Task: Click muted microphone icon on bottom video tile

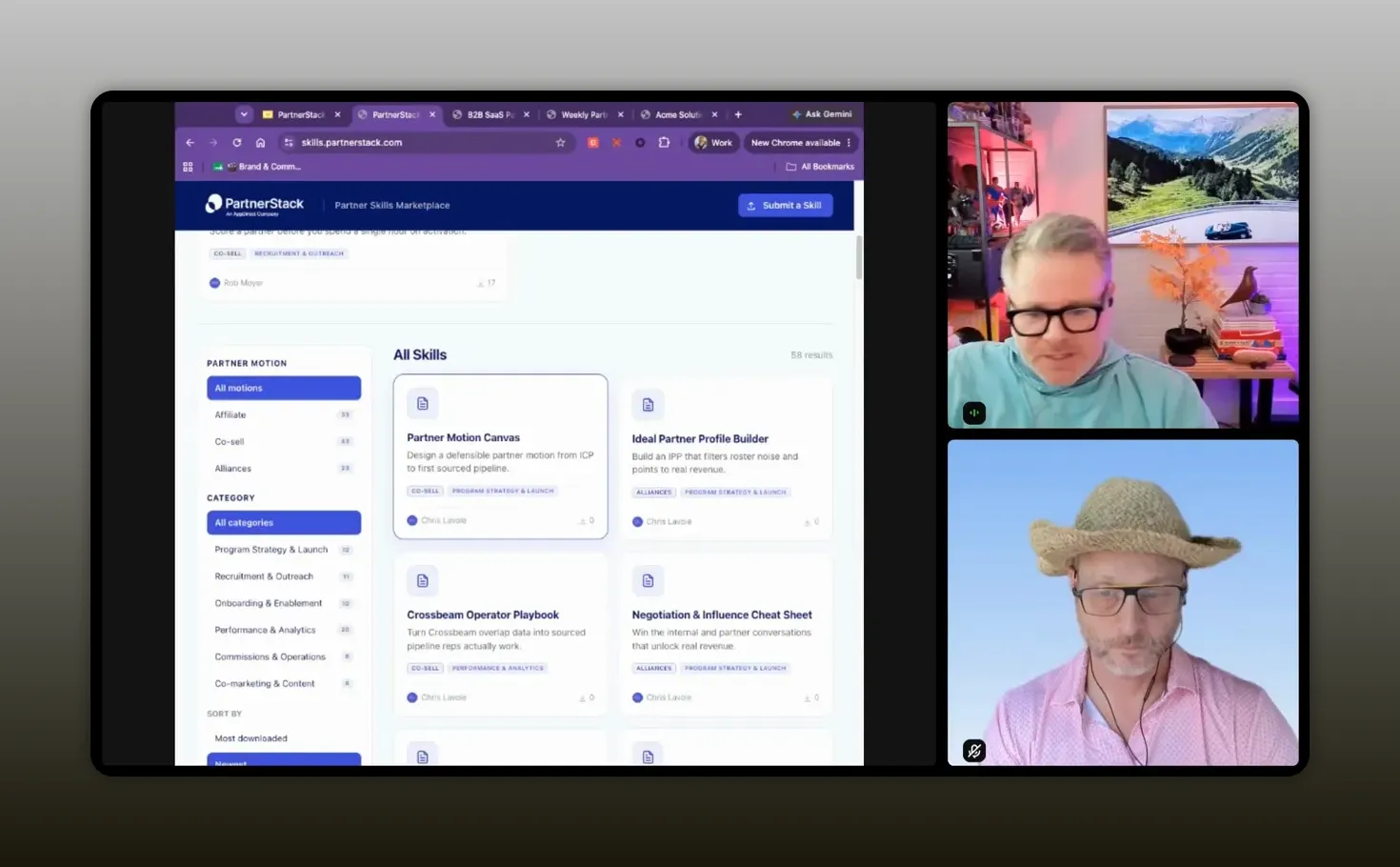Action: 973,751
